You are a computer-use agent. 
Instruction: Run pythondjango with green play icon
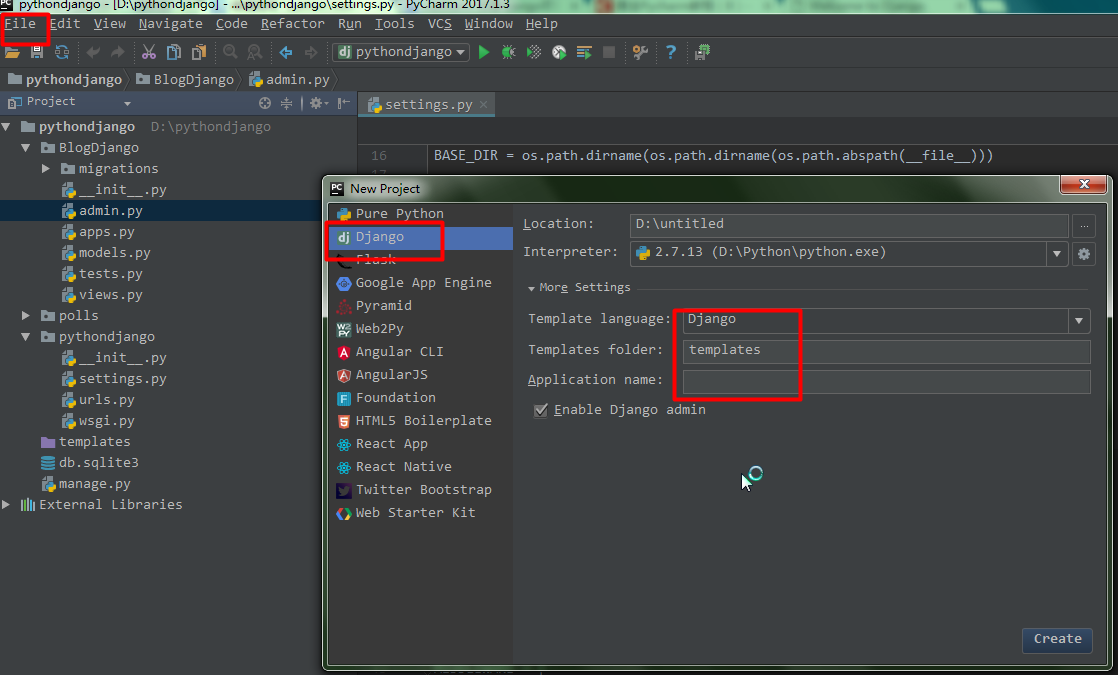click(x=484, y=52)
